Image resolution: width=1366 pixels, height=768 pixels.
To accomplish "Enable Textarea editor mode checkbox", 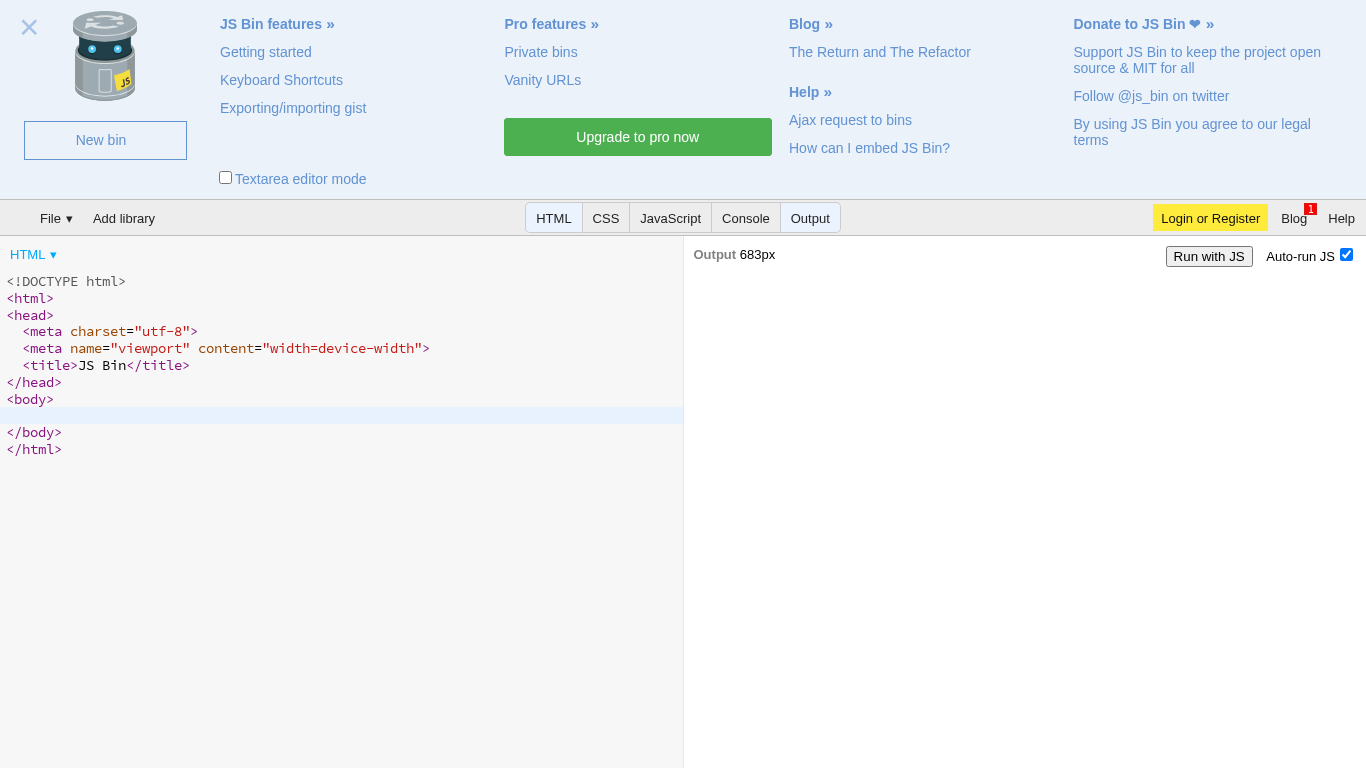I will coord(225,177).
